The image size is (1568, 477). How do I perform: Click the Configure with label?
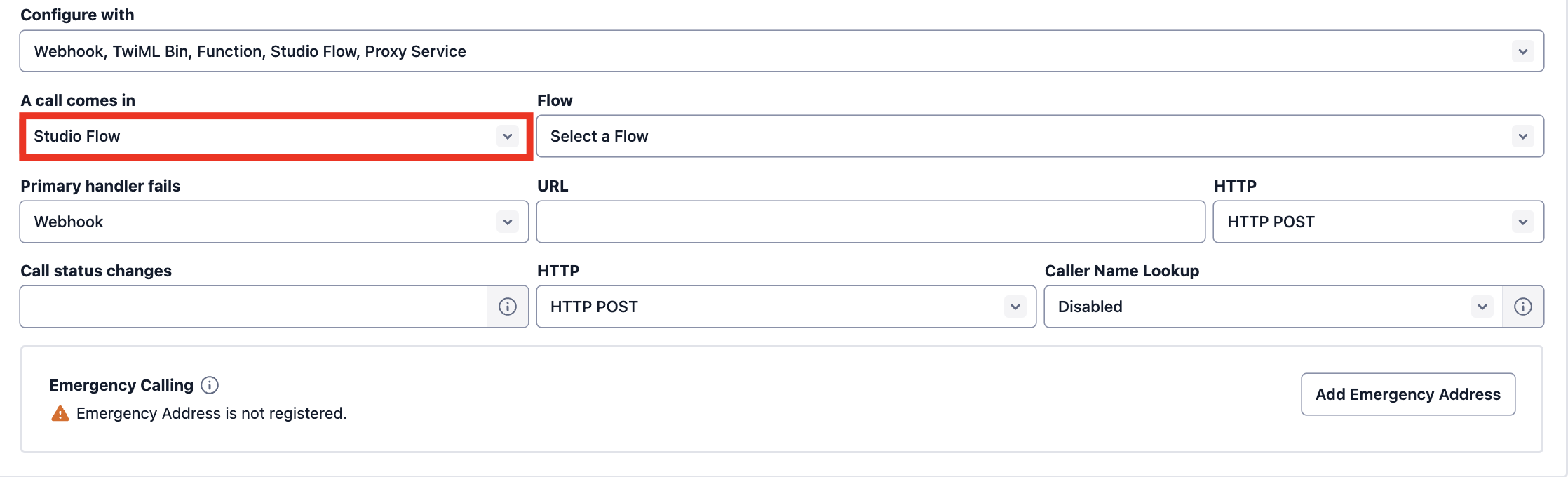(77, 15)
